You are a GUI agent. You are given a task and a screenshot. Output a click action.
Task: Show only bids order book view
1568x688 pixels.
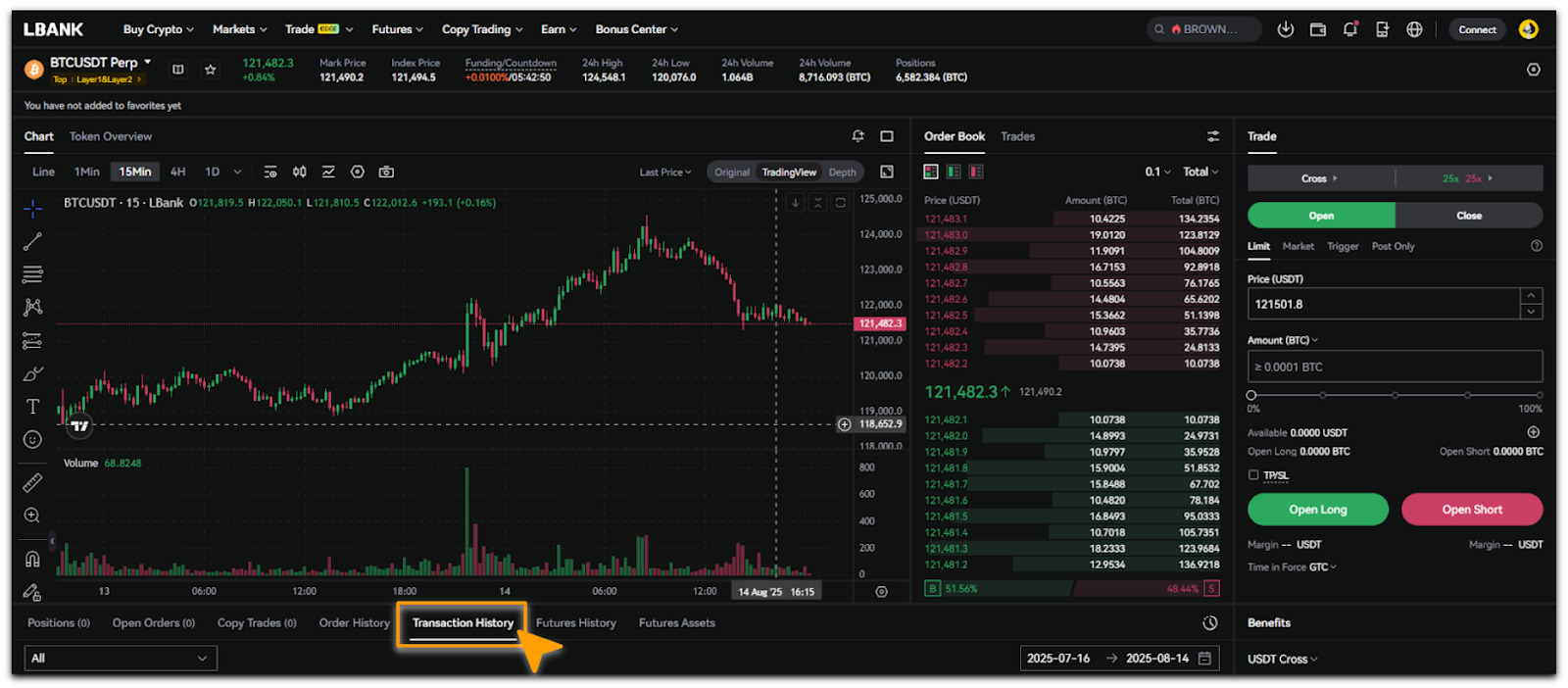[x=954, y=172]
